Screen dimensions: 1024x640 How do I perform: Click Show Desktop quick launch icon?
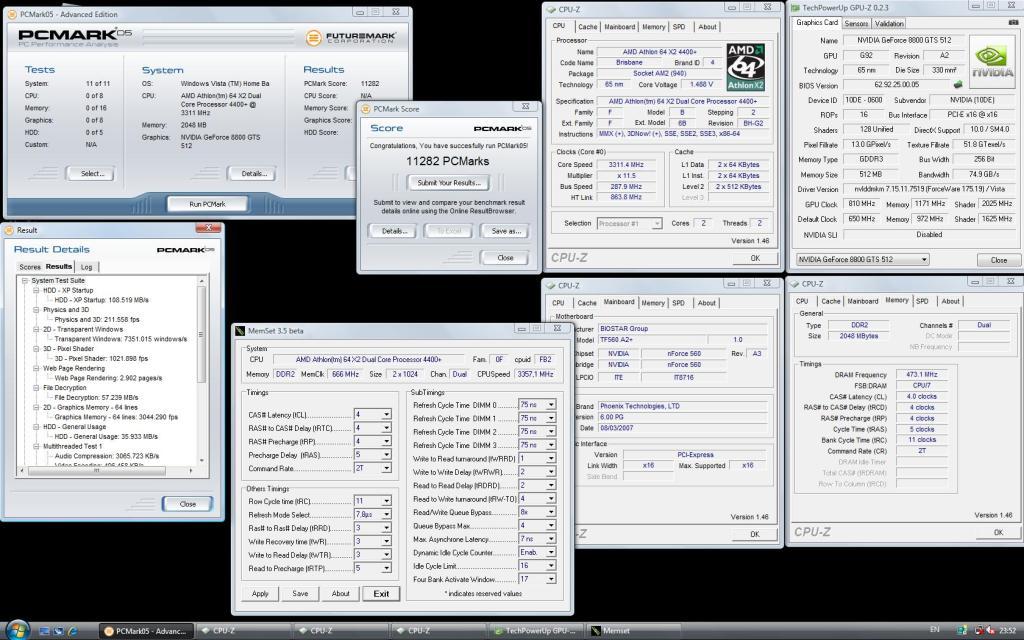[44, 631]
